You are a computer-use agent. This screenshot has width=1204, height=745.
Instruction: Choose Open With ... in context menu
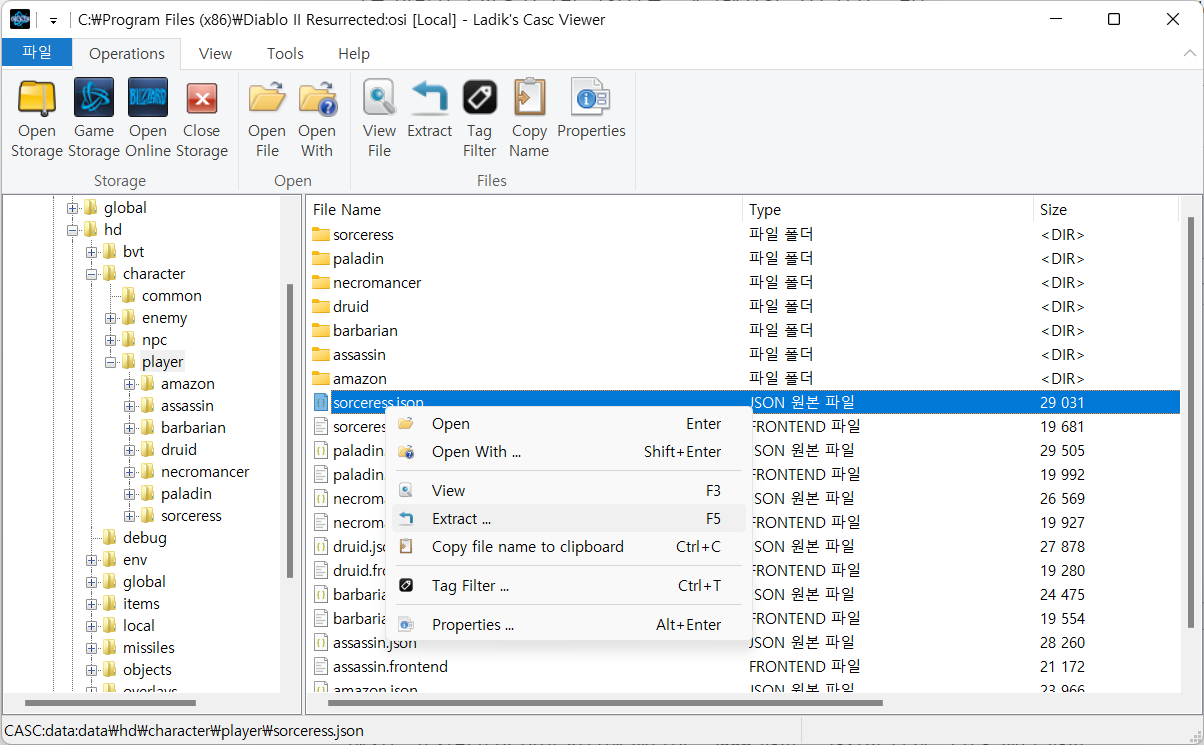coord(567,452)
